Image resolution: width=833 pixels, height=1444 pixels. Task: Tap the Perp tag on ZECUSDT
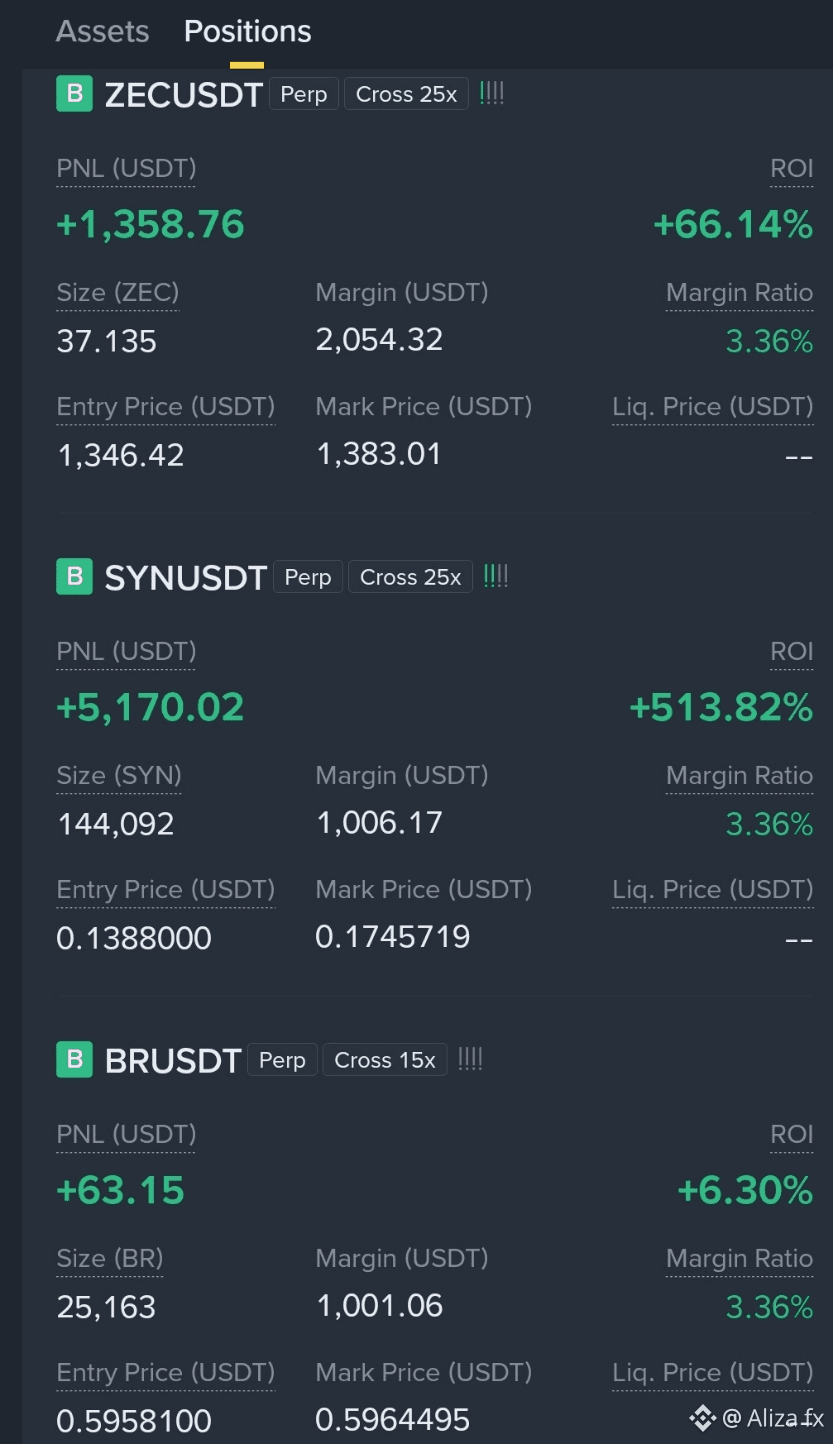click(x=304, y=94)
